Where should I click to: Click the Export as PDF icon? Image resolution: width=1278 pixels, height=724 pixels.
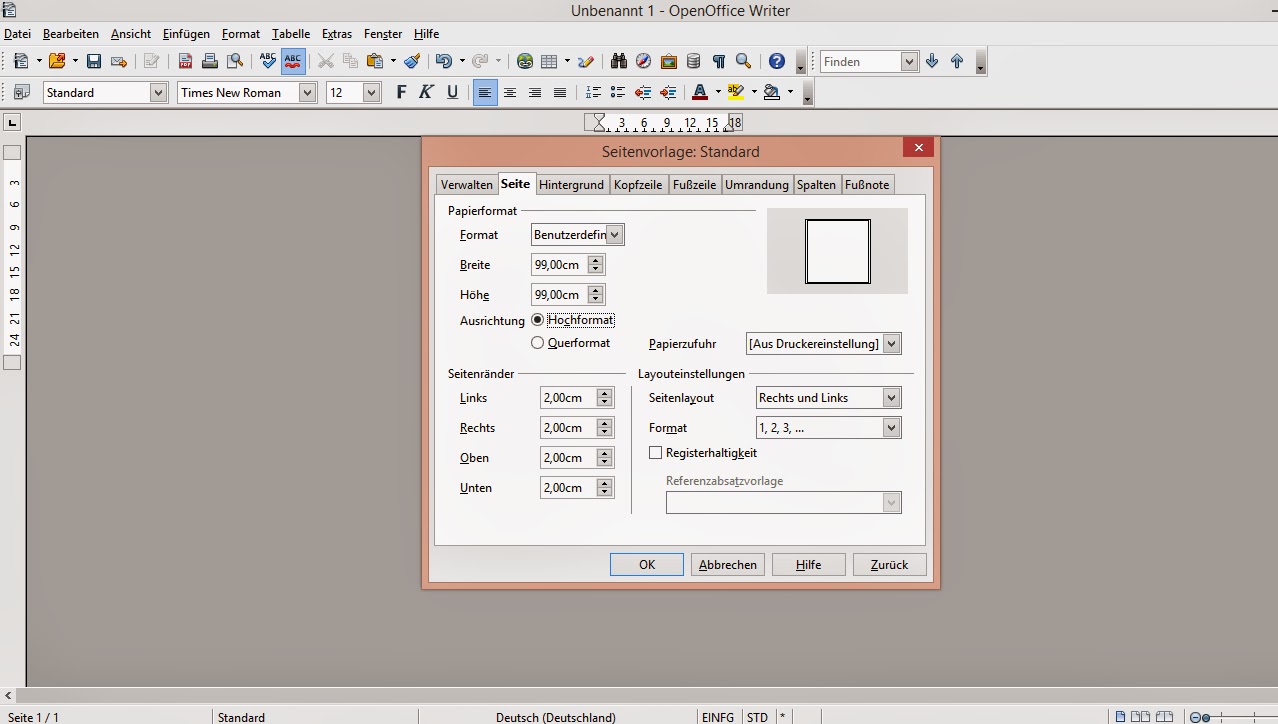click(185, 62)
